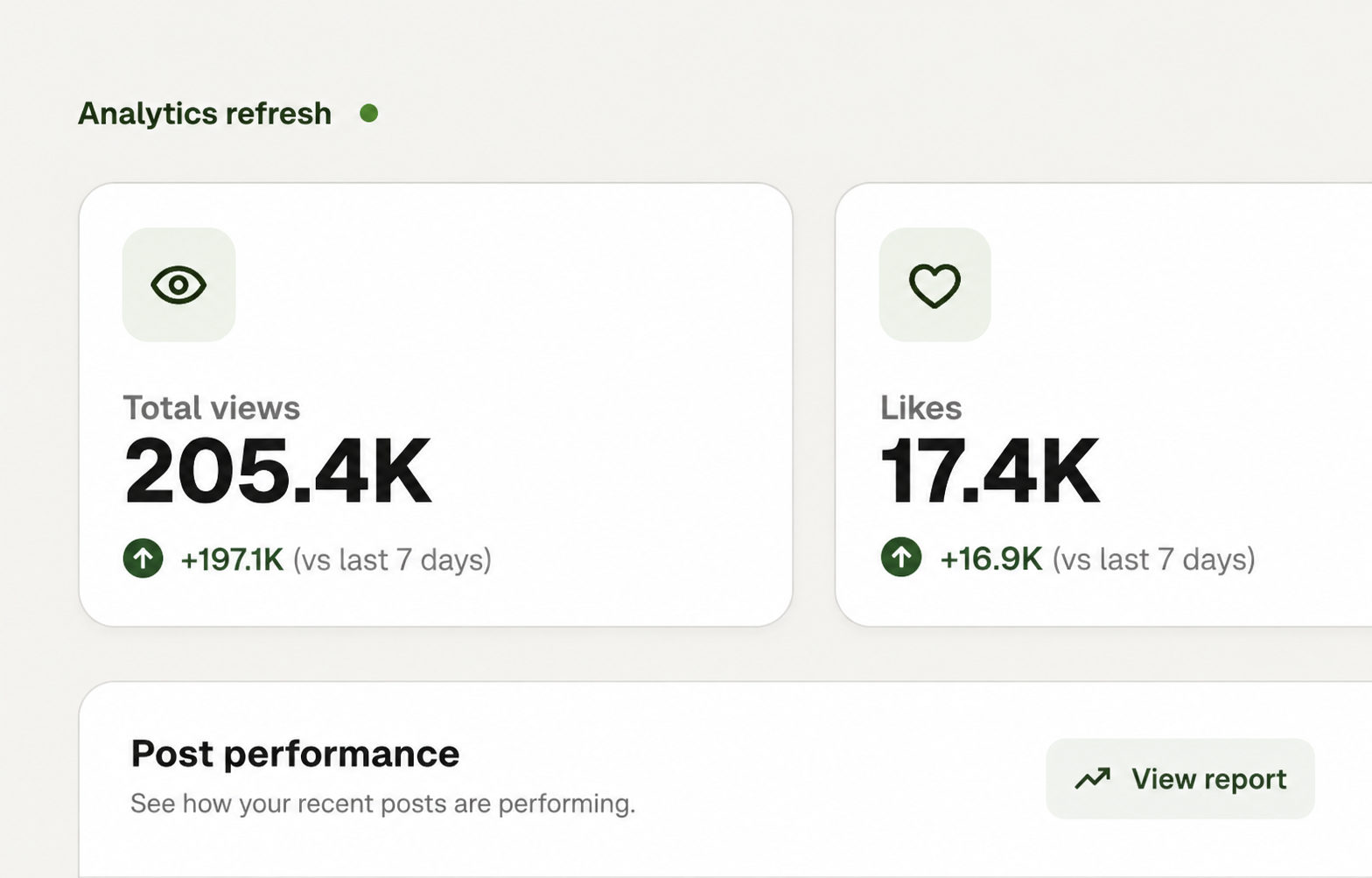The image size is (1372, 878).
Task: Click the +16.9K change figure
Action: (x=990, y=558)
